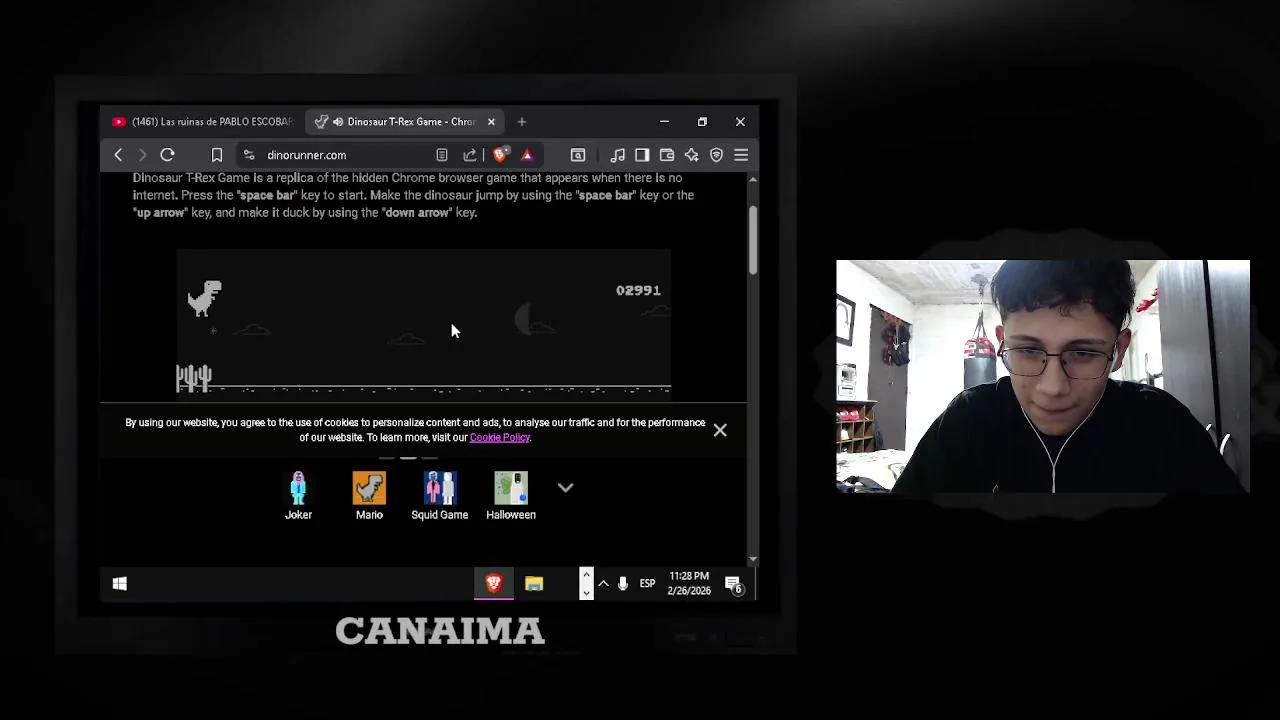Click the scrollbar up arrow

pos(752,179)
